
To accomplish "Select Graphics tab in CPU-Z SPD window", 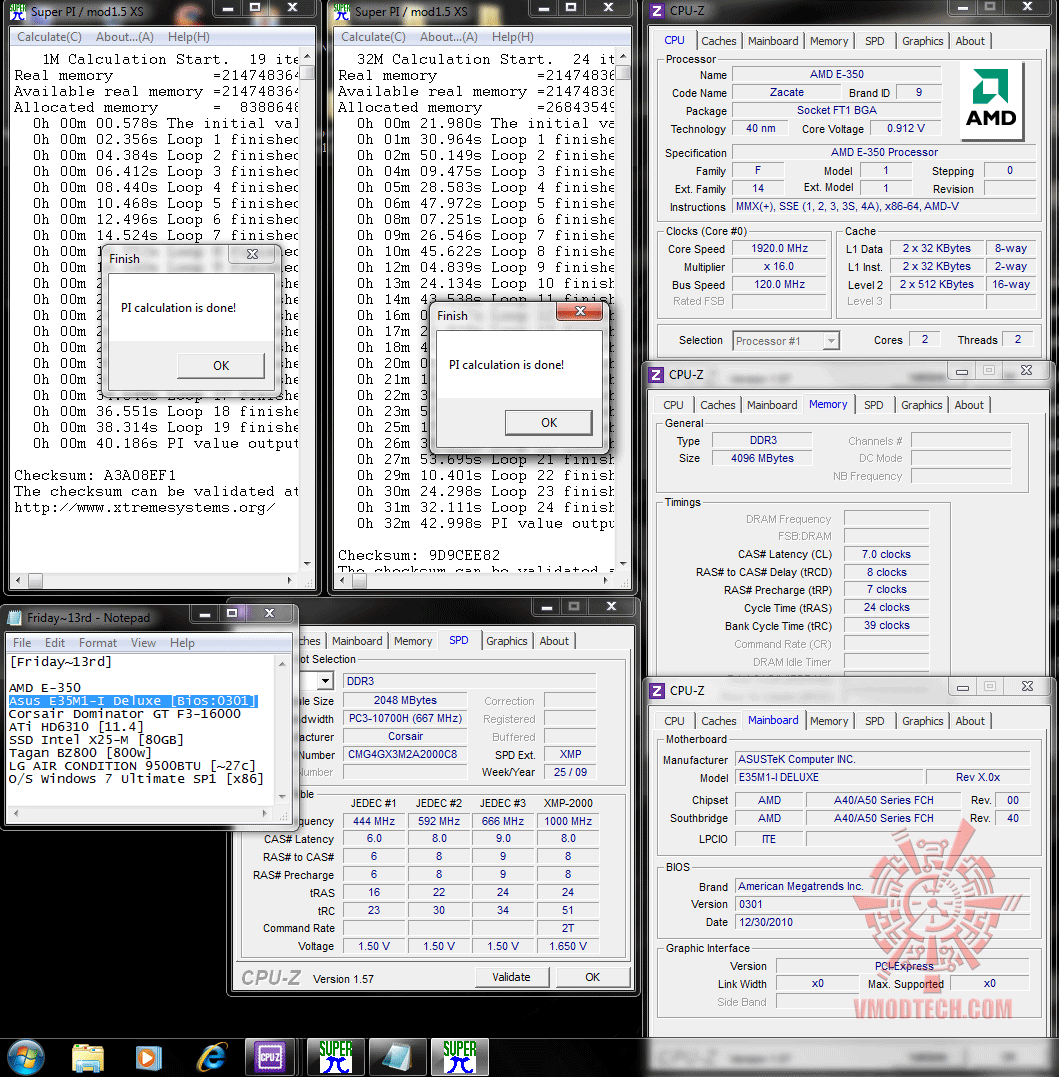I will (507, 641).
